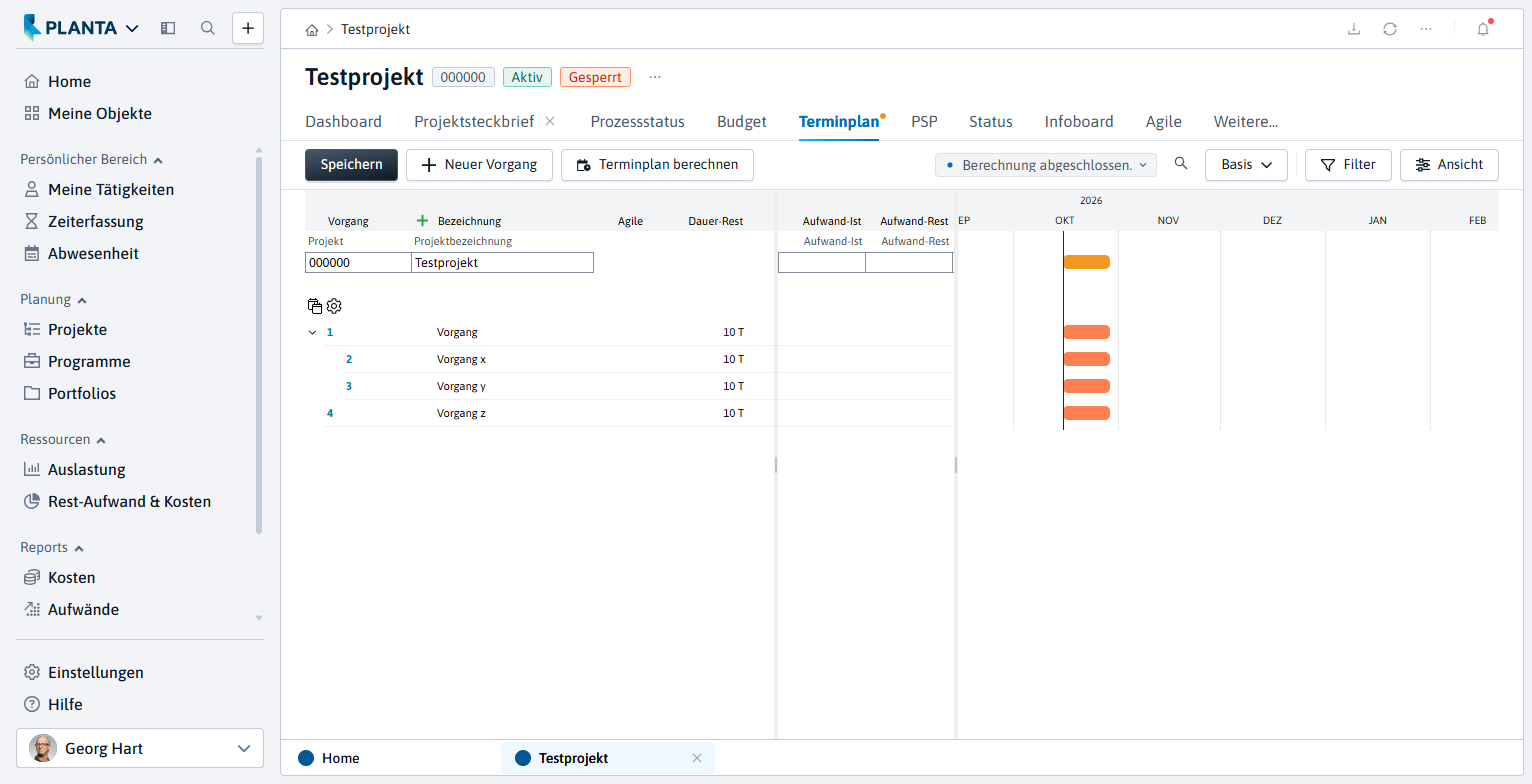Open the Basis dropdown

(x=1246, y=165)
